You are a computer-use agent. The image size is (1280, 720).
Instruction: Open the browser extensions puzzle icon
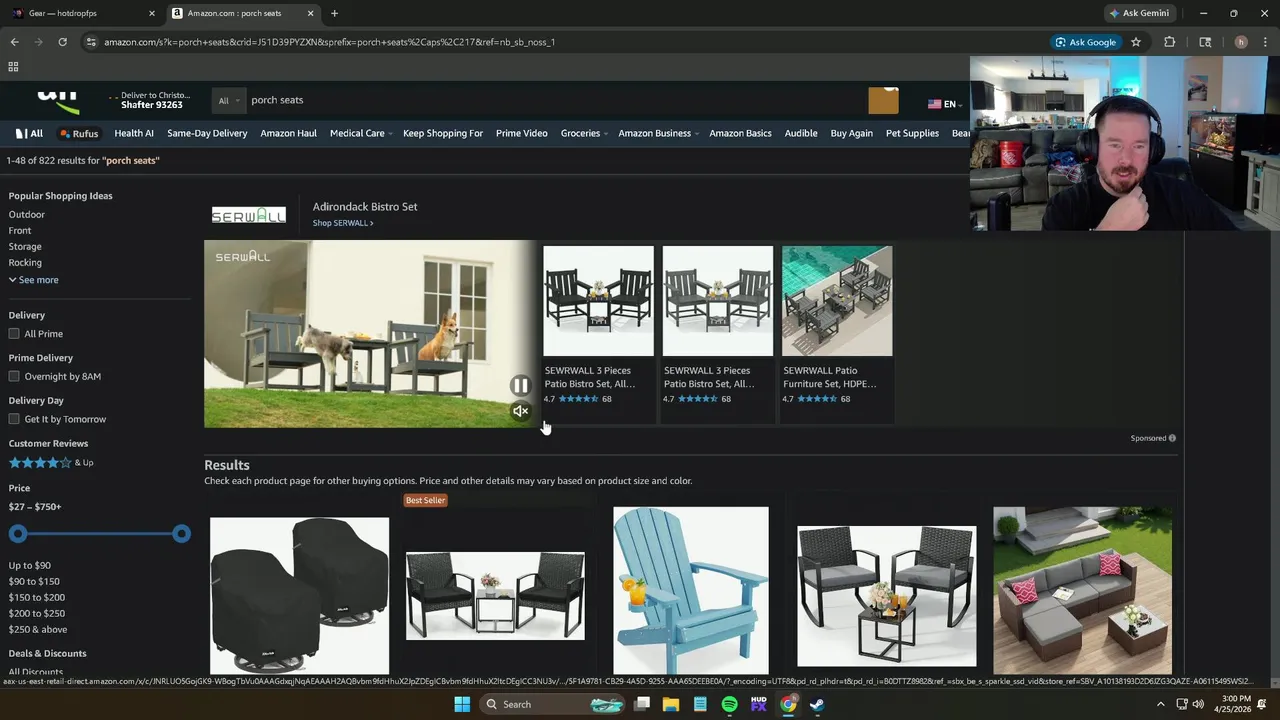(1169, 42)
